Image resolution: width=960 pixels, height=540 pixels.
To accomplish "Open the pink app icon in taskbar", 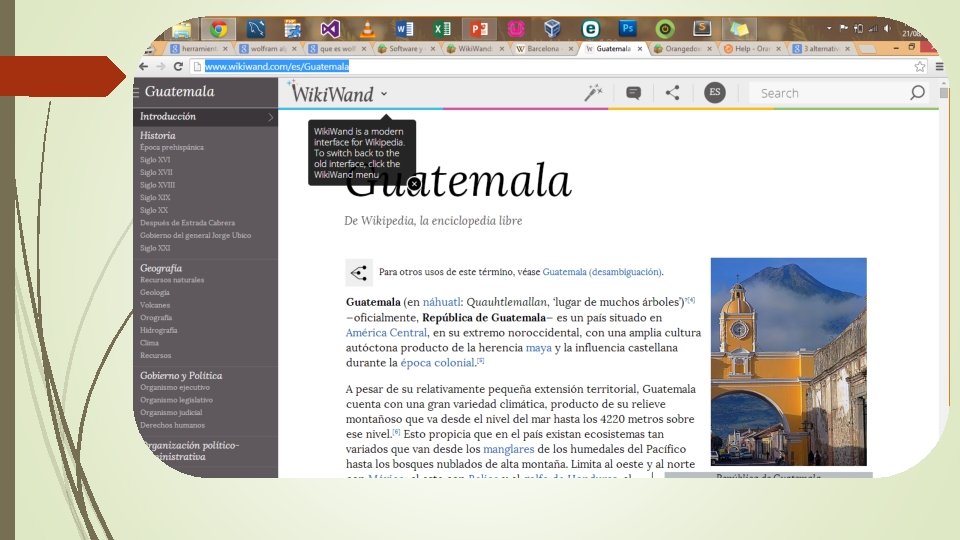I will pos(516,29).
